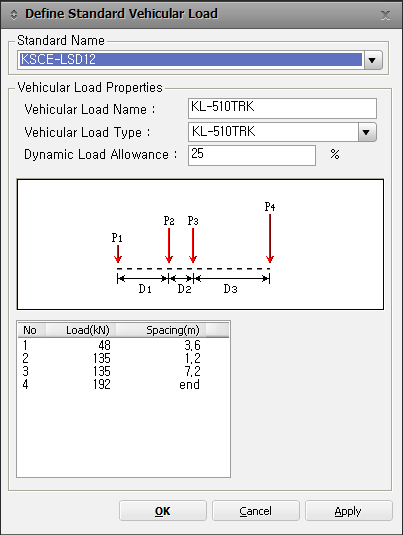Open the Standard Name dropdown arrow
Screen dimensions: 403x535
[373, 60]
